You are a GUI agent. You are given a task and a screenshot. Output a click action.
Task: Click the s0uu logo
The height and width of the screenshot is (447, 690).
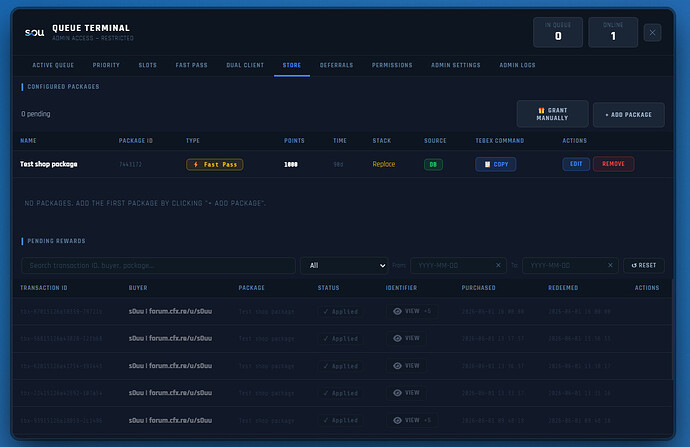click(x=34, y=33)
